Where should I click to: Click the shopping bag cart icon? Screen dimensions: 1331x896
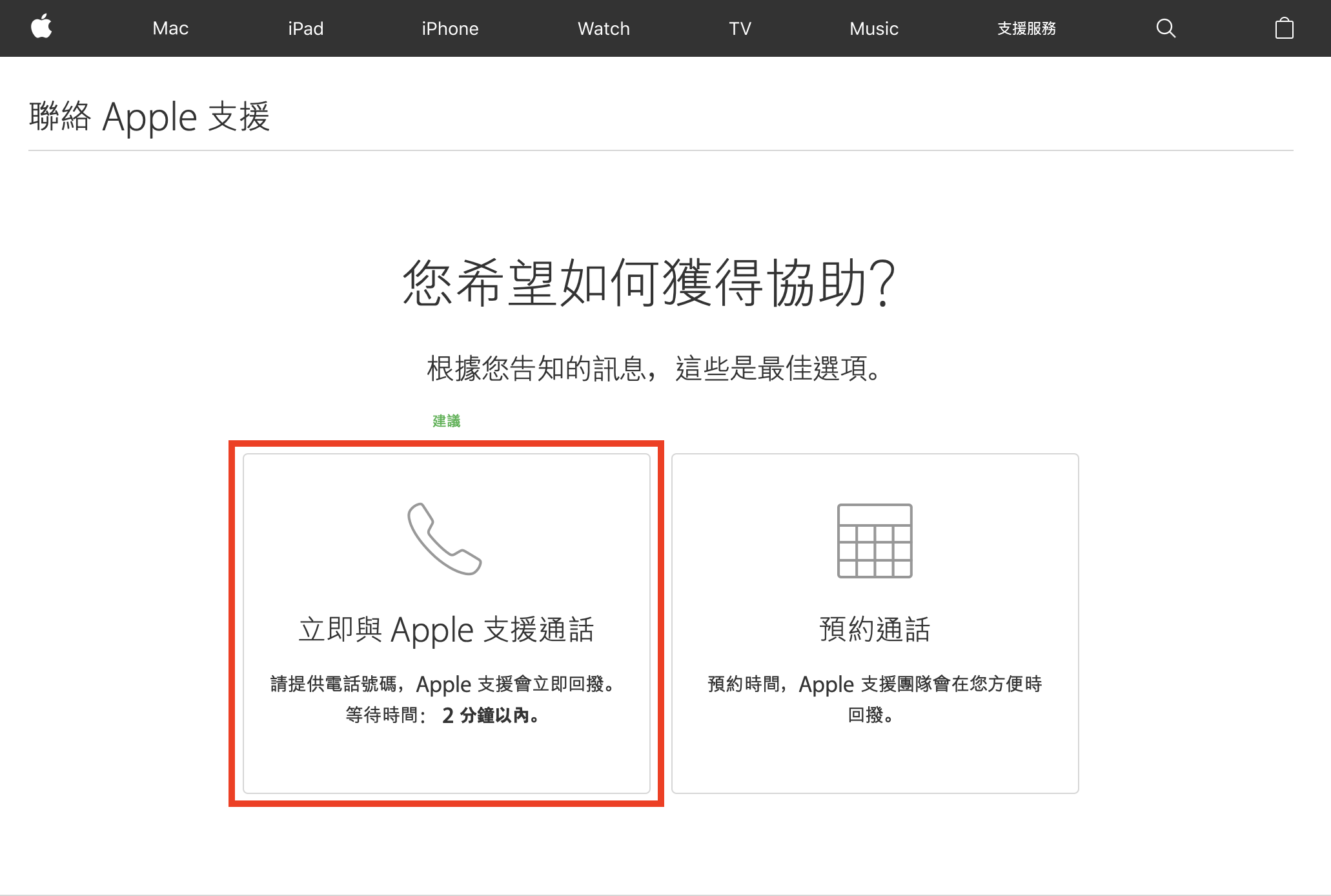coord(1284,28)
